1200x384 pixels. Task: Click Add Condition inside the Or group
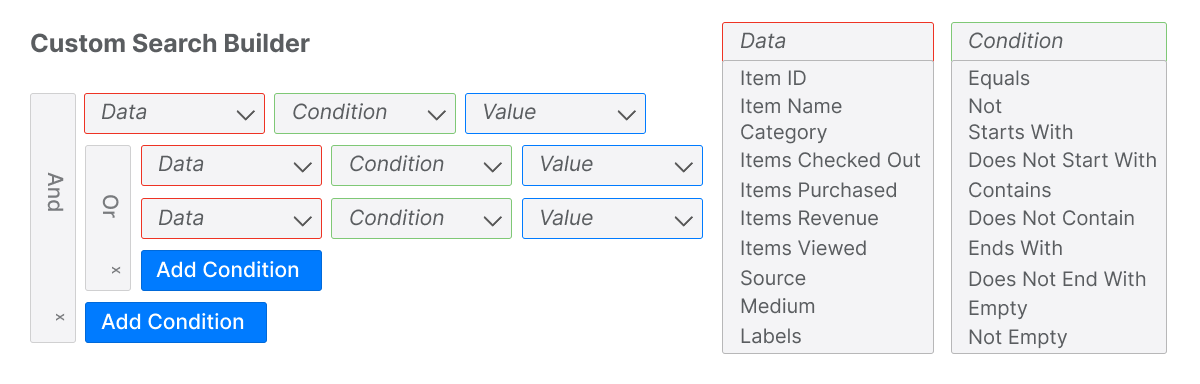tap(231, 270)
